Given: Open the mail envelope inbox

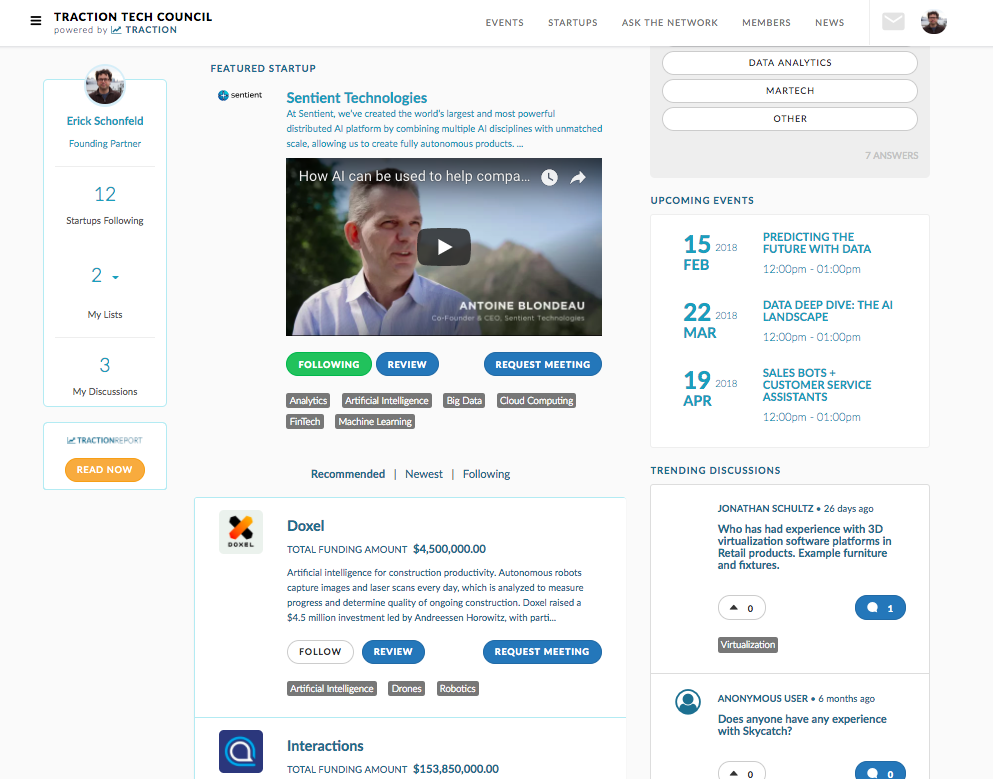Looking at the screenshot, I should click(892, 20).
